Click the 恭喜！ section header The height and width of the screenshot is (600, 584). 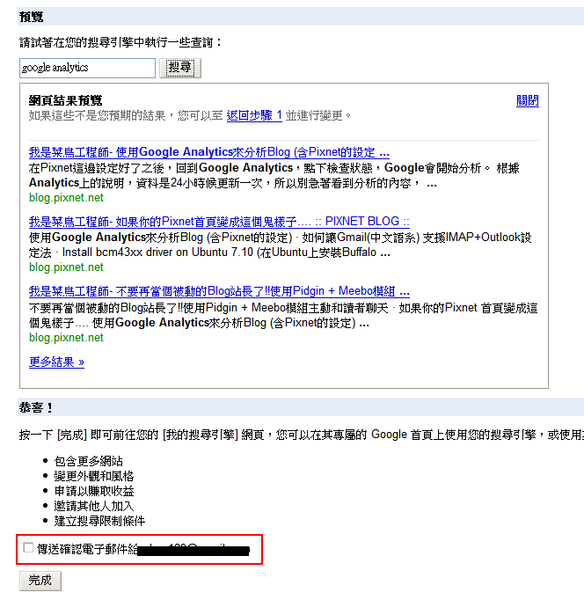pos(301,407)
